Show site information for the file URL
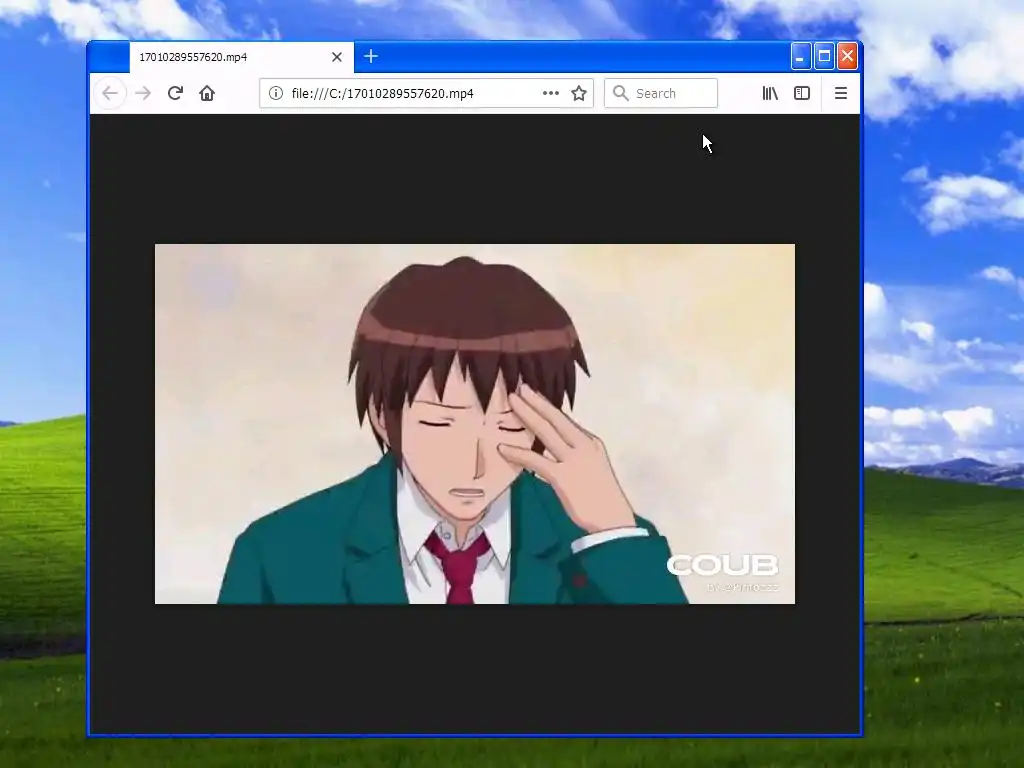Screen dimensions: 1024x768 [x=276, y=93]
